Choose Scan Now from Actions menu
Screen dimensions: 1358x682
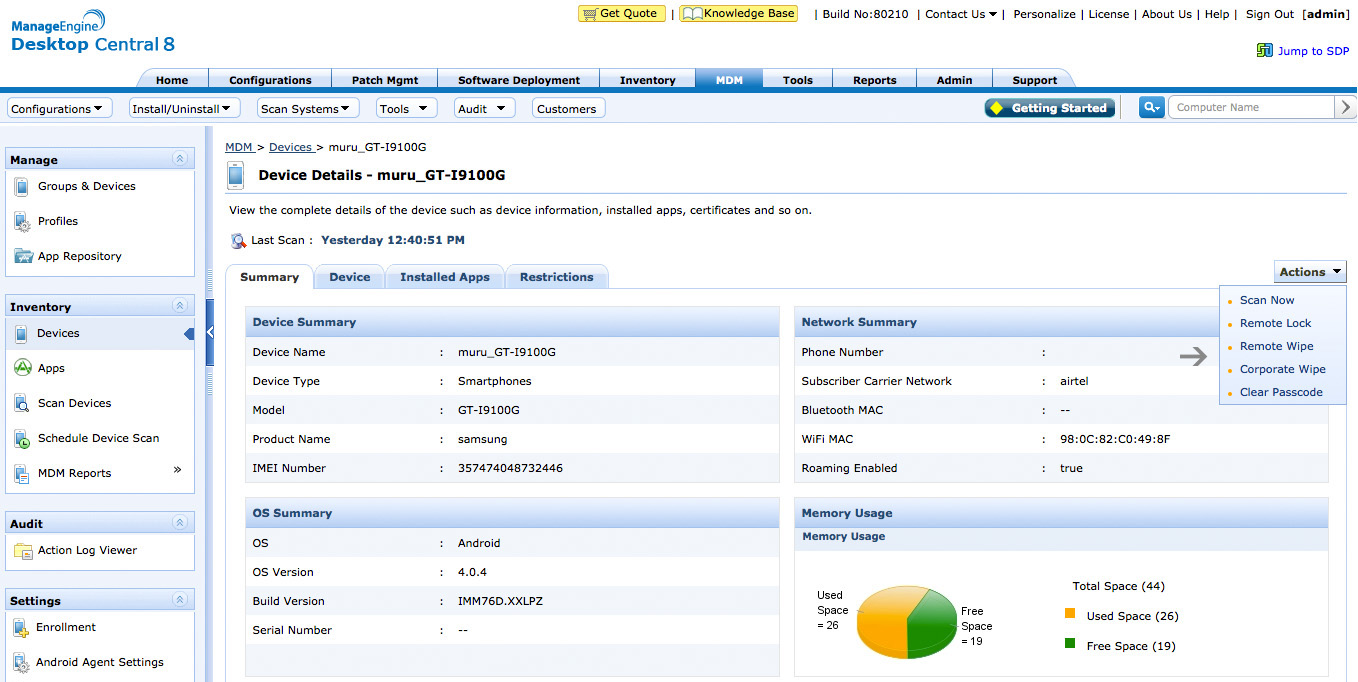tap(1267, 300)
